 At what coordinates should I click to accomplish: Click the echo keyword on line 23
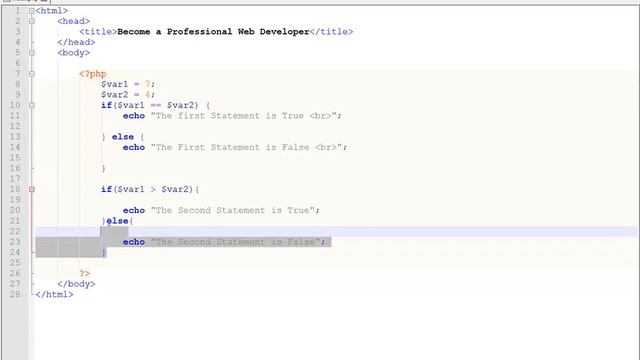click(134, 242)
